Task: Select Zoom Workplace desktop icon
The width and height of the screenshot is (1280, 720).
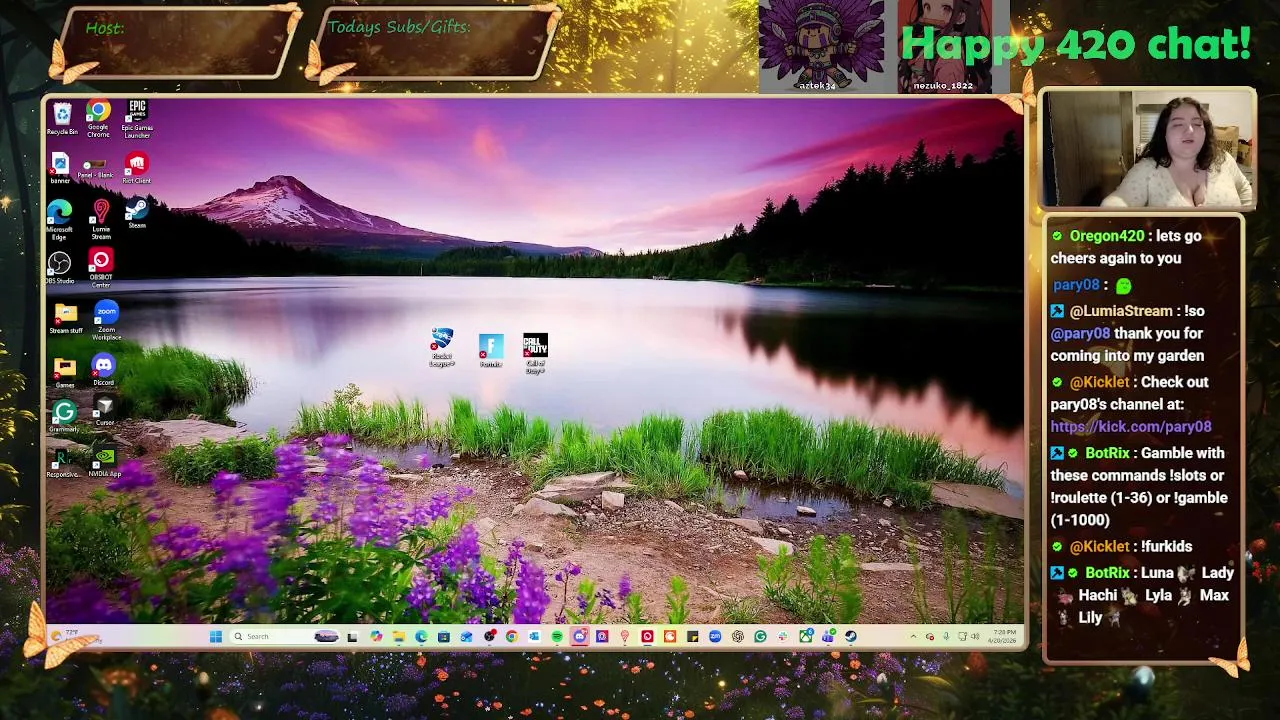Action: (x=106, y=320)
